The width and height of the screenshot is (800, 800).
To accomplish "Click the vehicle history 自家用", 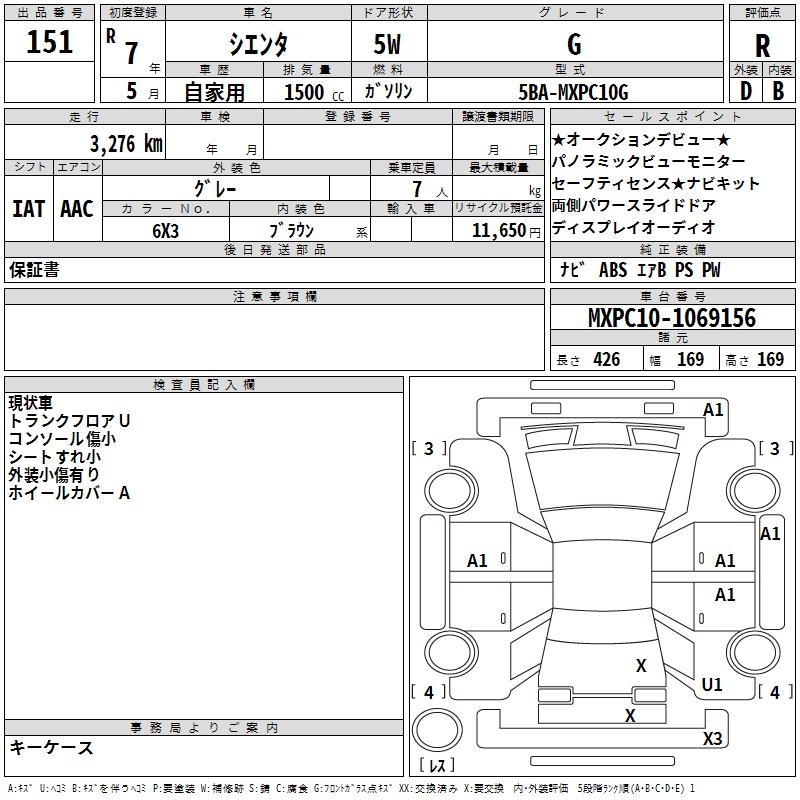I will coord(214,92).
